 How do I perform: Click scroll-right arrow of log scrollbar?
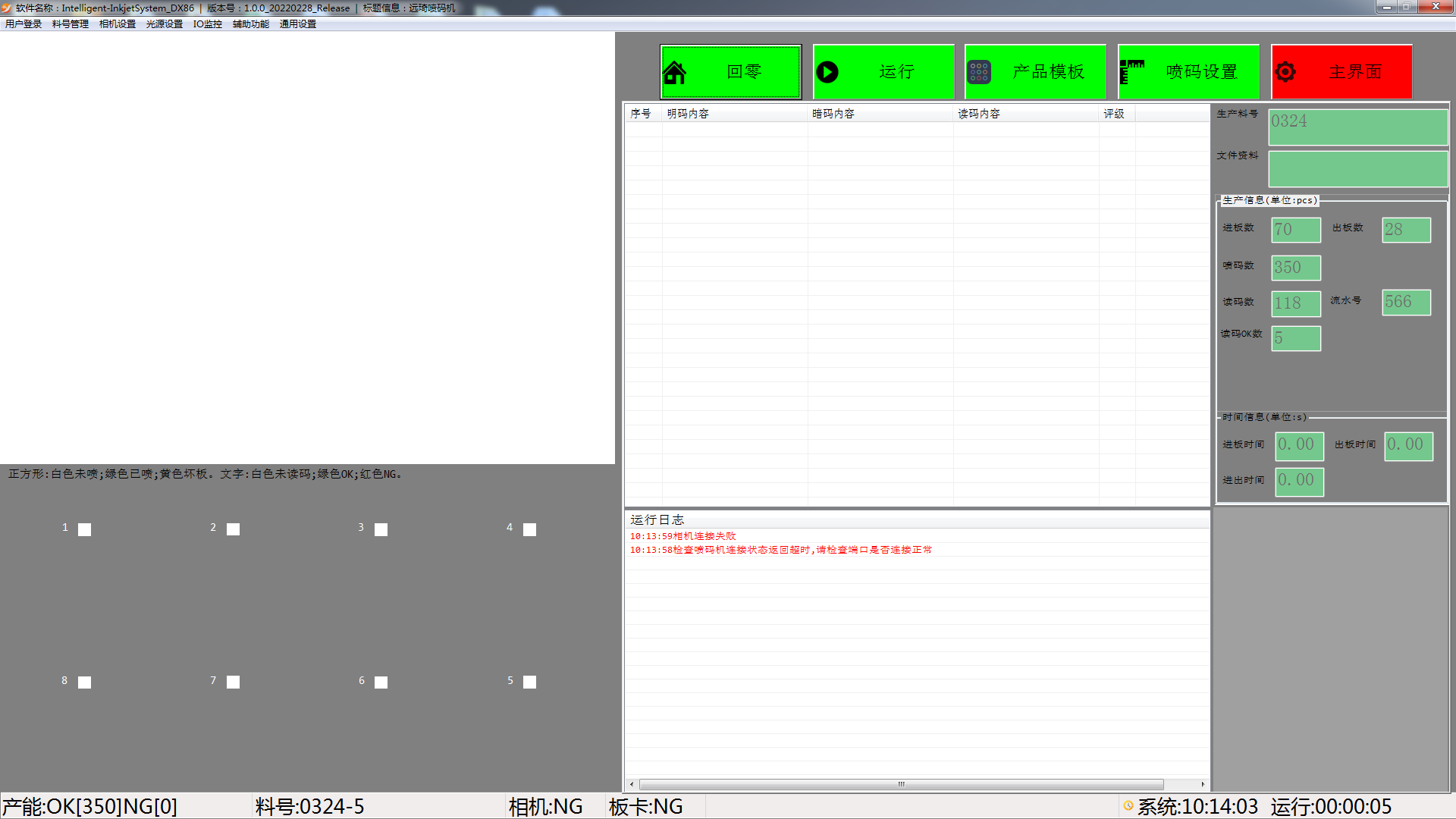[x=1203, y=784]
